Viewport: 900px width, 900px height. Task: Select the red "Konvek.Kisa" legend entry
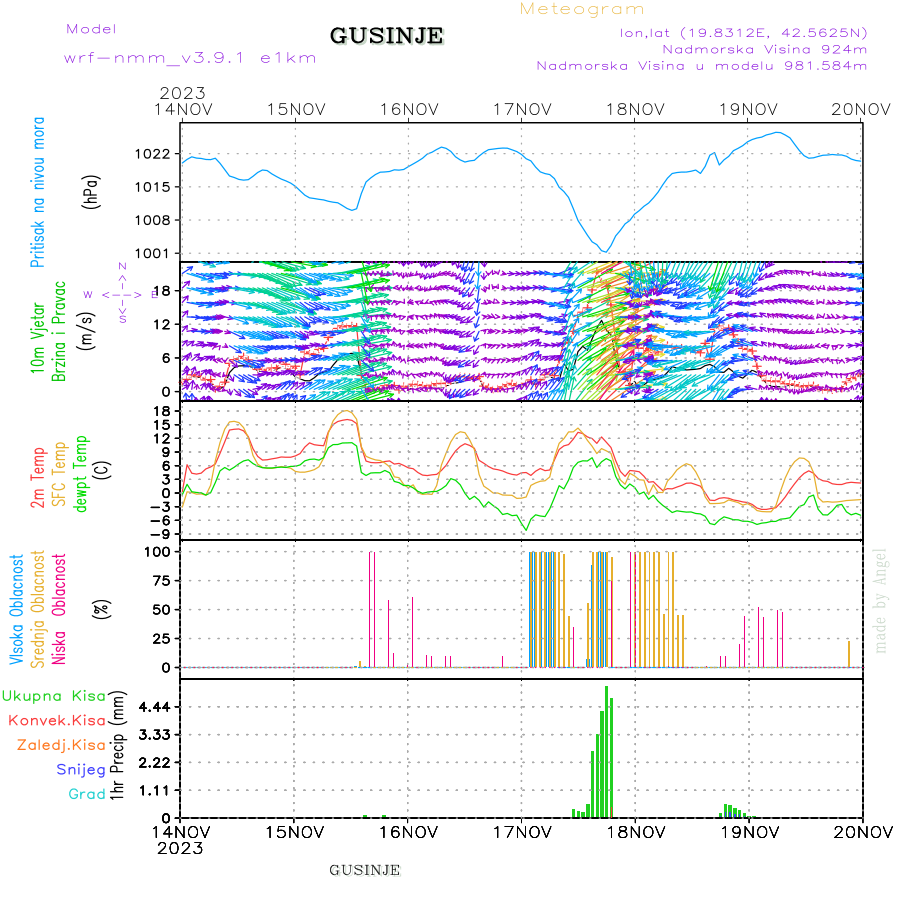(57, 721)
